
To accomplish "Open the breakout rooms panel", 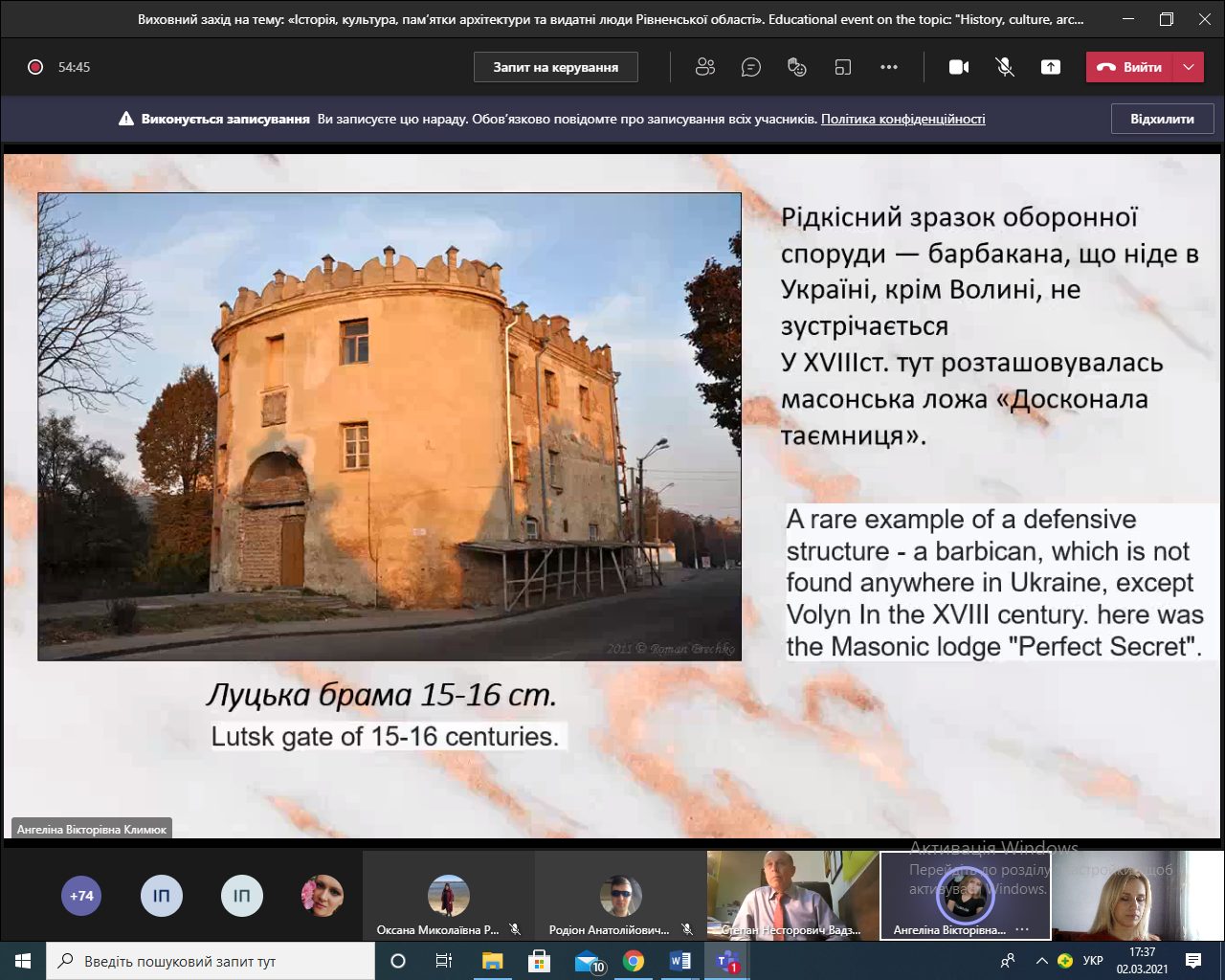I will click(842, 67).
